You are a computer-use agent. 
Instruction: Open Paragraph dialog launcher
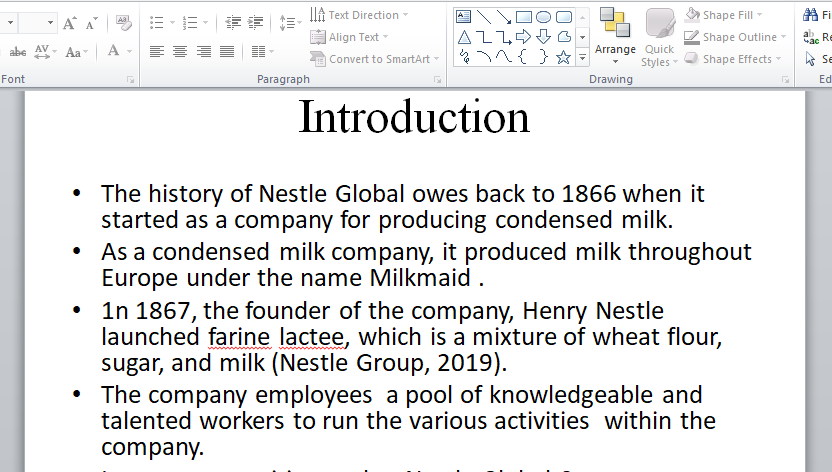tap(437, 80)
